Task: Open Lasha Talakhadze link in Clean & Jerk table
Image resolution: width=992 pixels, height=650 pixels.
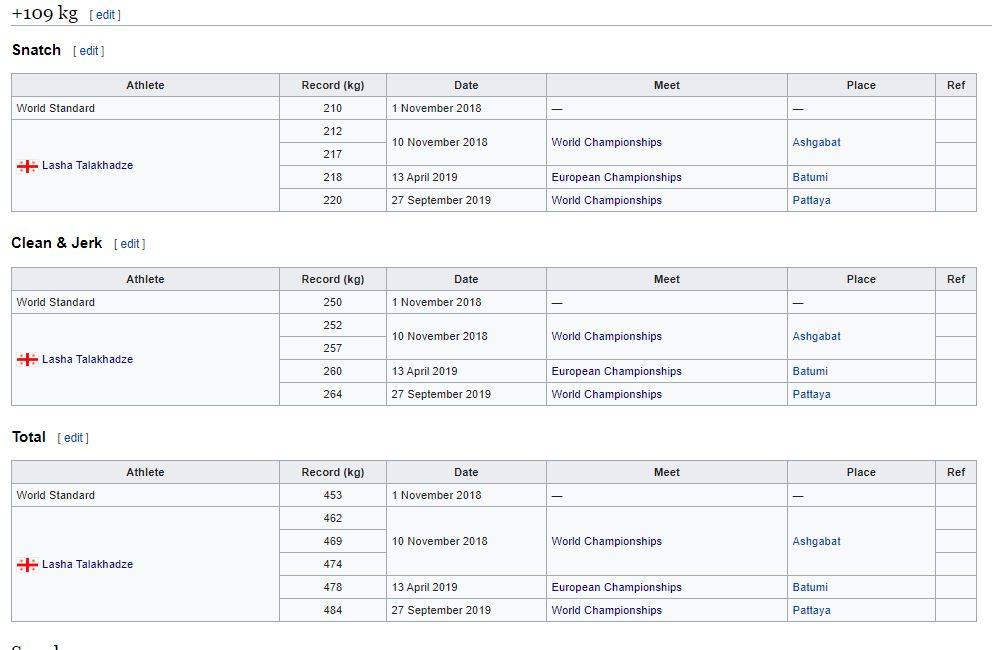Action: click(87, 359)
